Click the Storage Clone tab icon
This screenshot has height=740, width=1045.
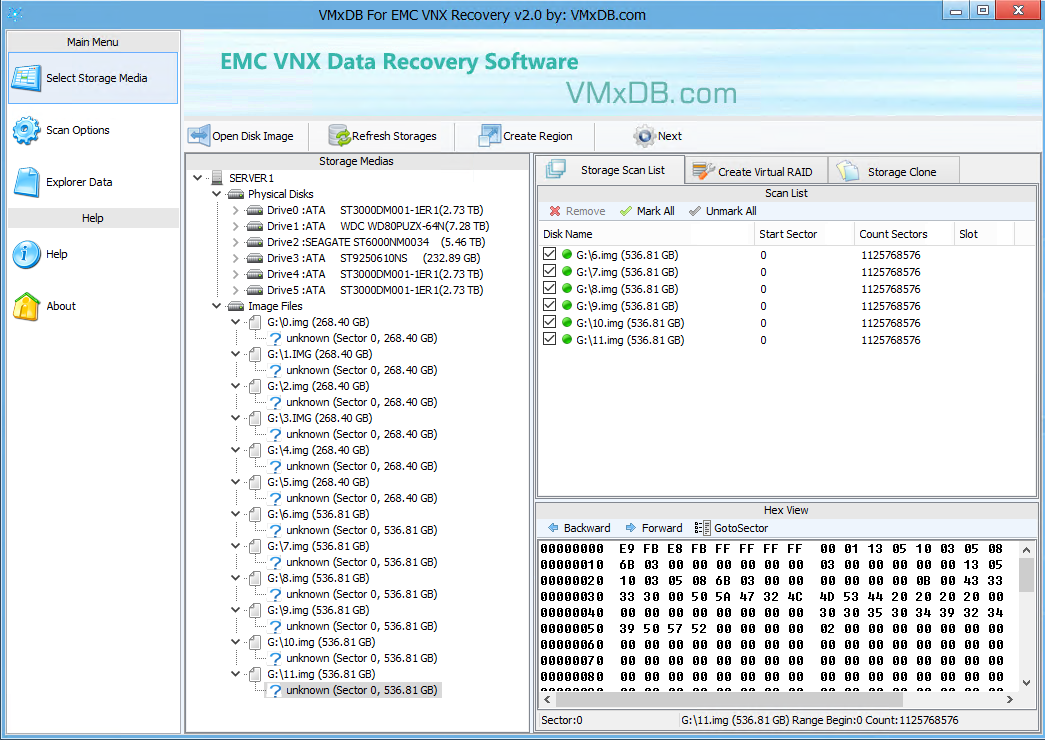click(848, 171)
